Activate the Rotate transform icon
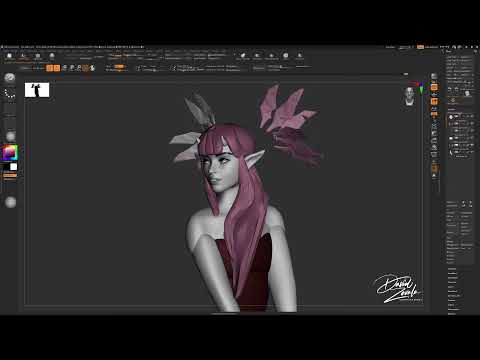The image size is (480, 360). point(79,68)
